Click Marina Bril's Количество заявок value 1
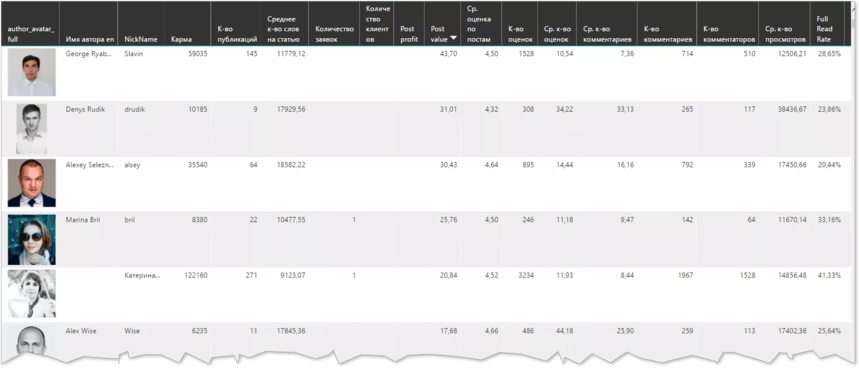859x368 pixels. click(354, 220)
